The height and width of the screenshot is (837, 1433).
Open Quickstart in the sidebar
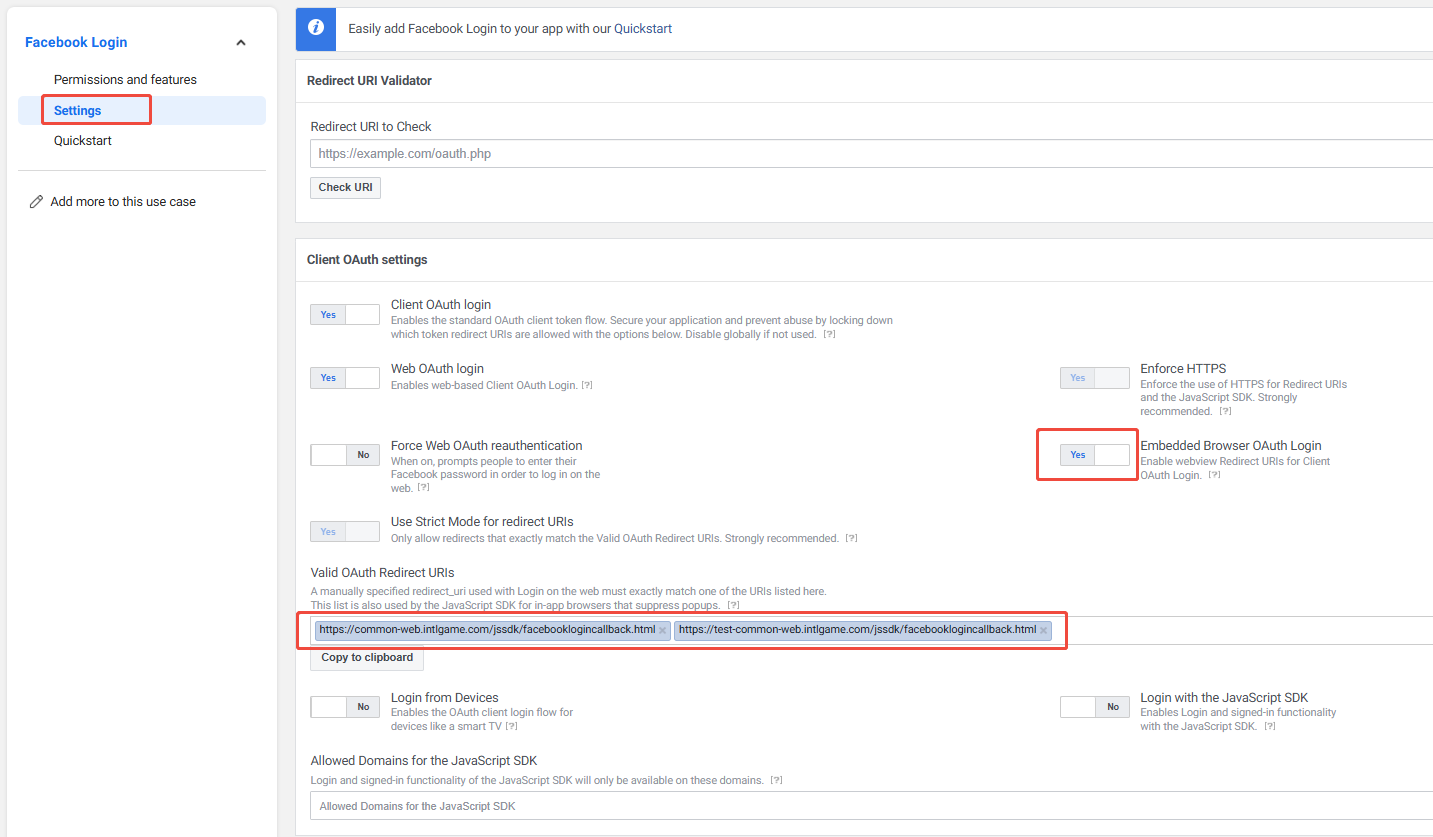83,141
